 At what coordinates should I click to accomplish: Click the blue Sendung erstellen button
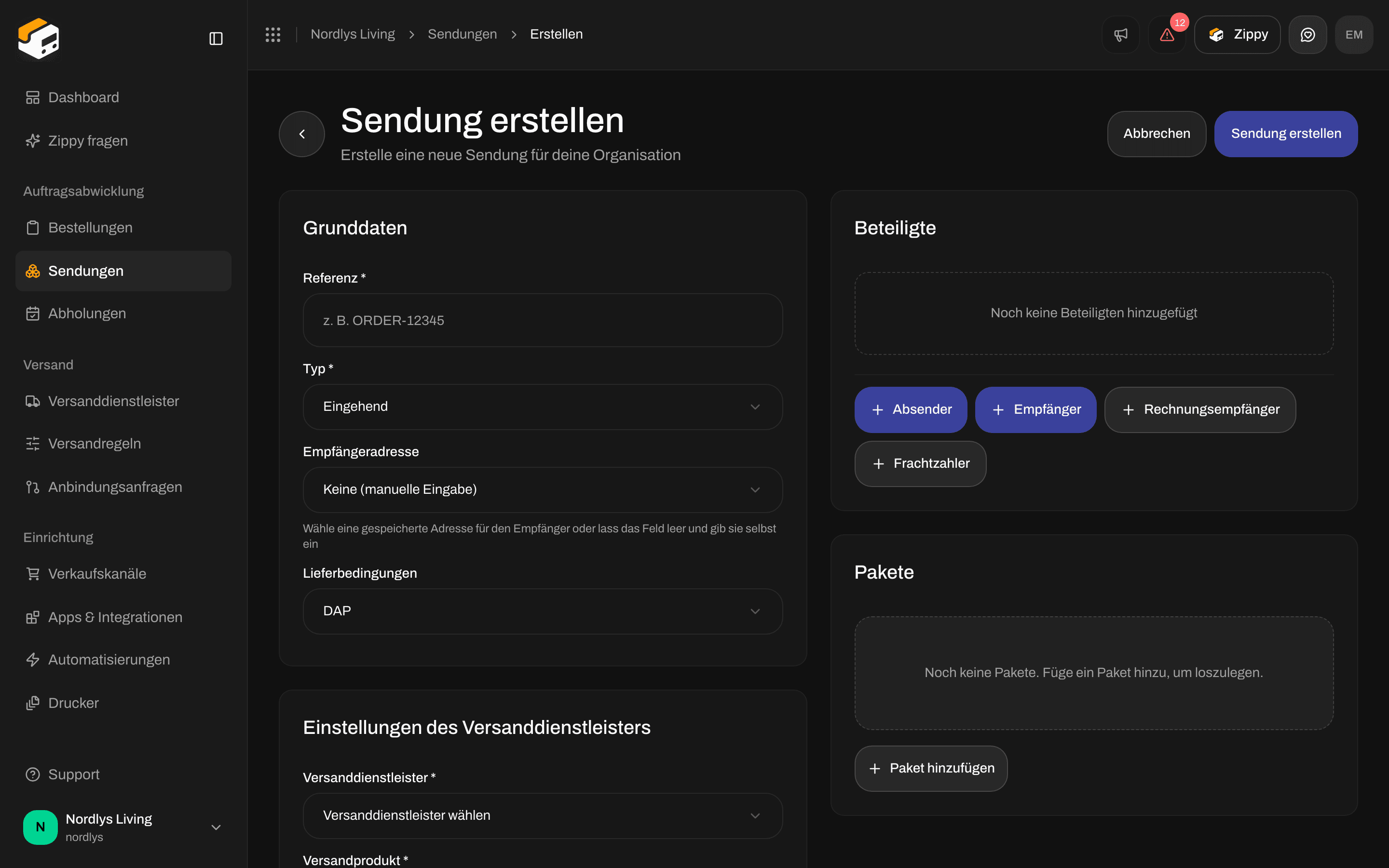tap(1286, 134)
